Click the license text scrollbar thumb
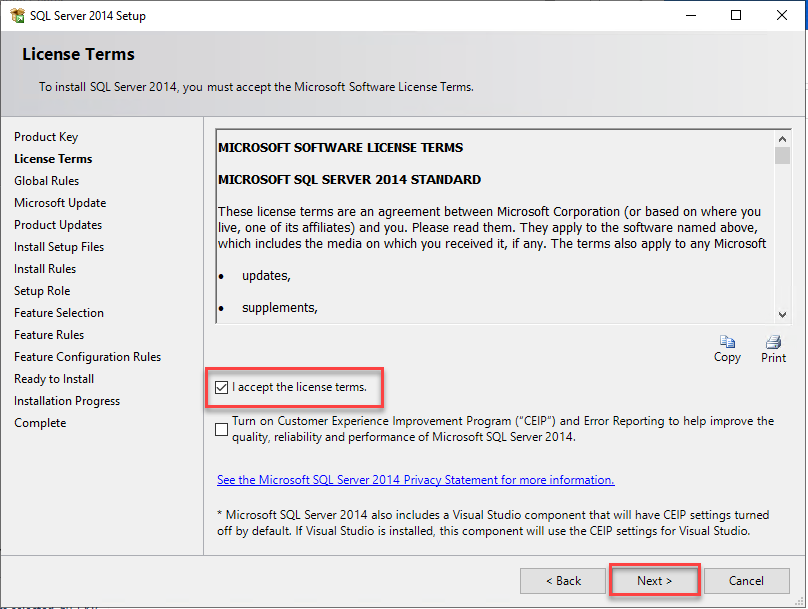Screen dimensions: 808x609 tap(782, 155)
